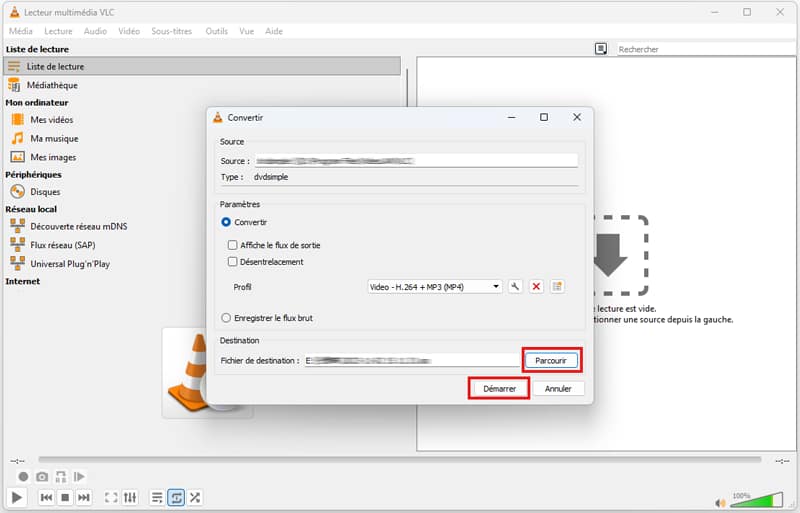Screen dimensions: 800x513
Task: Toggle the loop repeat mode icon
Action: point(176,497)
